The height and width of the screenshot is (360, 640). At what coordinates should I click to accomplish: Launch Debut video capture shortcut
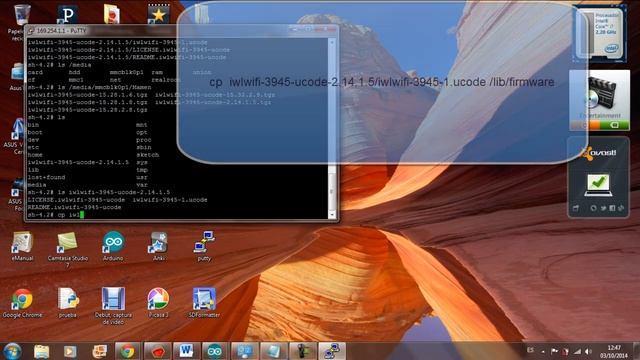113,306
